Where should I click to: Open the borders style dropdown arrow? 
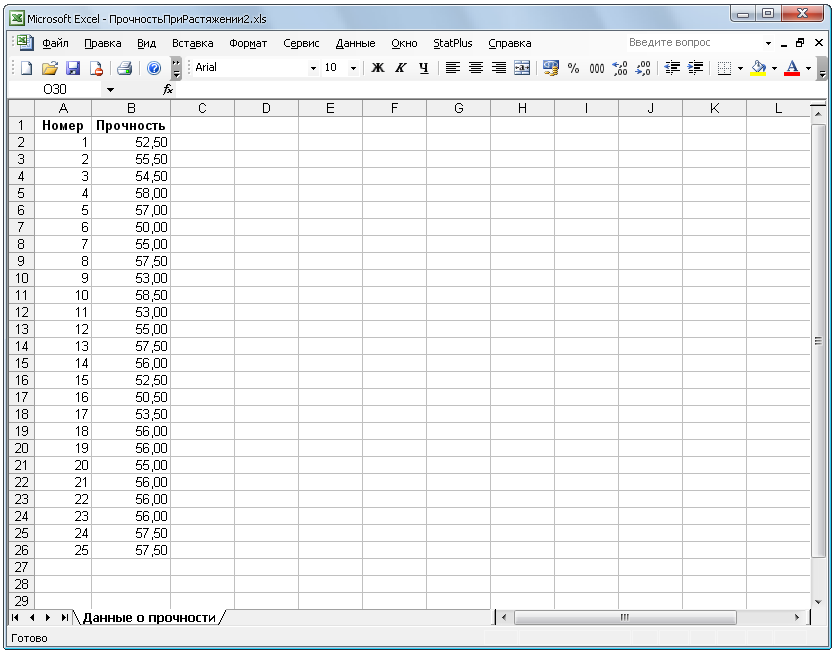pos(740,68)
